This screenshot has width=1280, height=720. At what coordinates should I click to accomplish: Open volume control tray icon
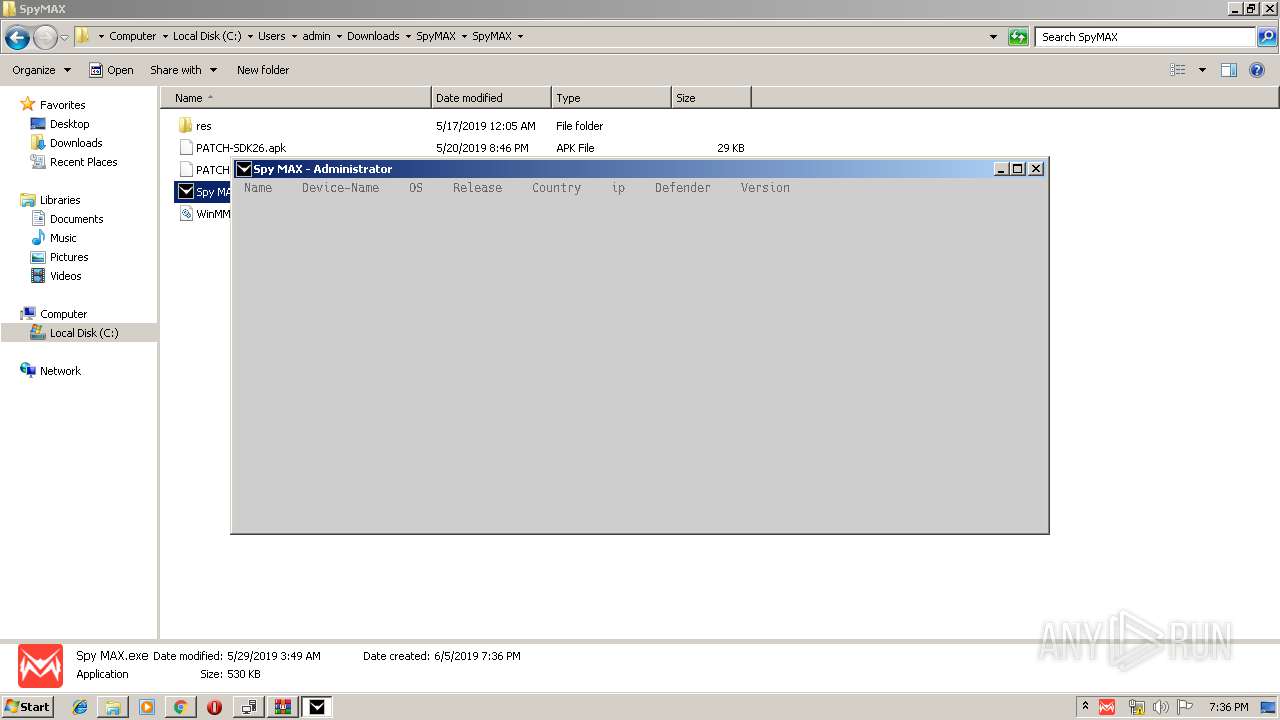[x=1160, y=707]
